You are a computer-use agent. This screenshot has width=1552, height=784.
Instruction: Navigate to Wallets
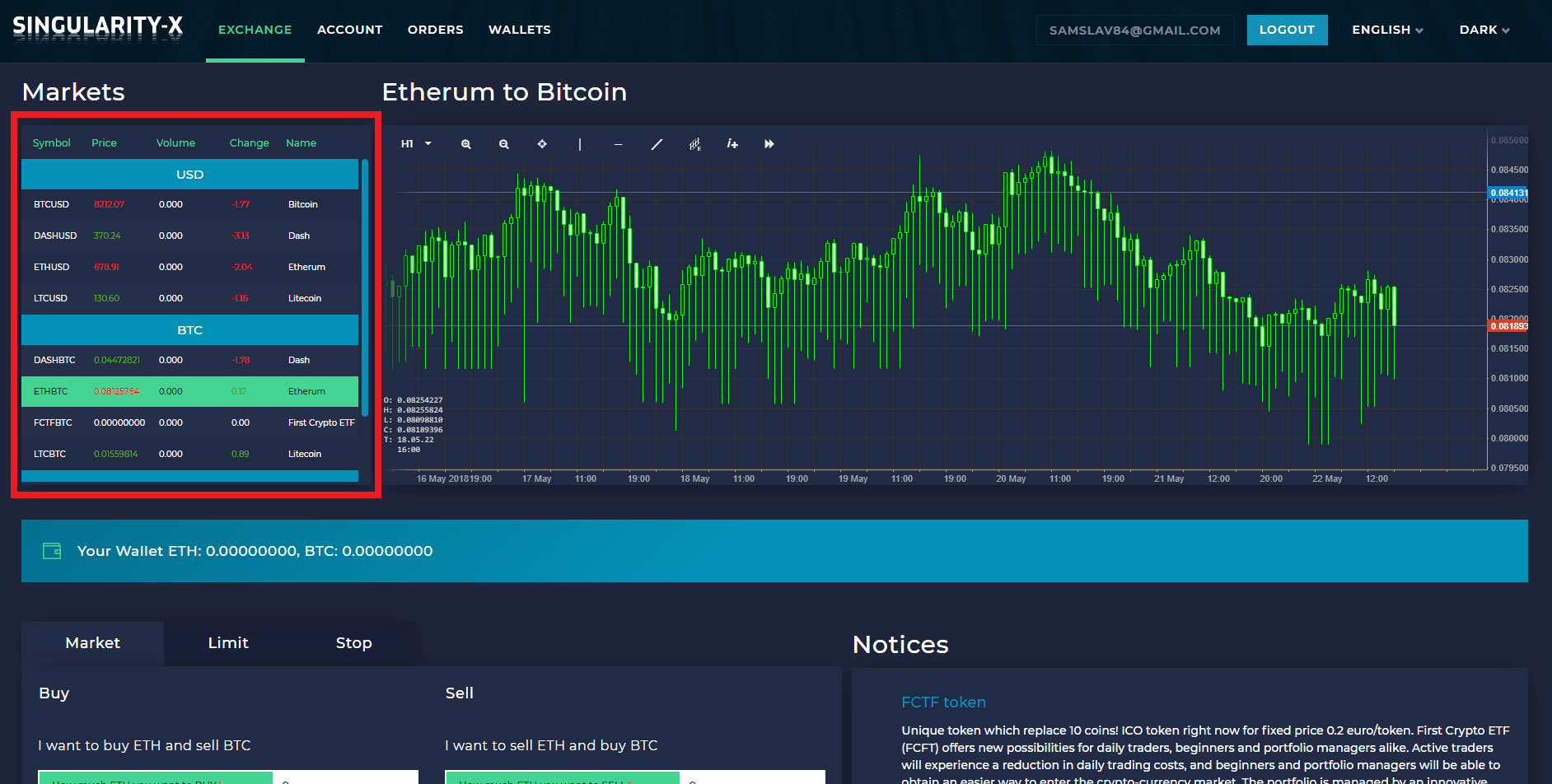tap(520, 30)
